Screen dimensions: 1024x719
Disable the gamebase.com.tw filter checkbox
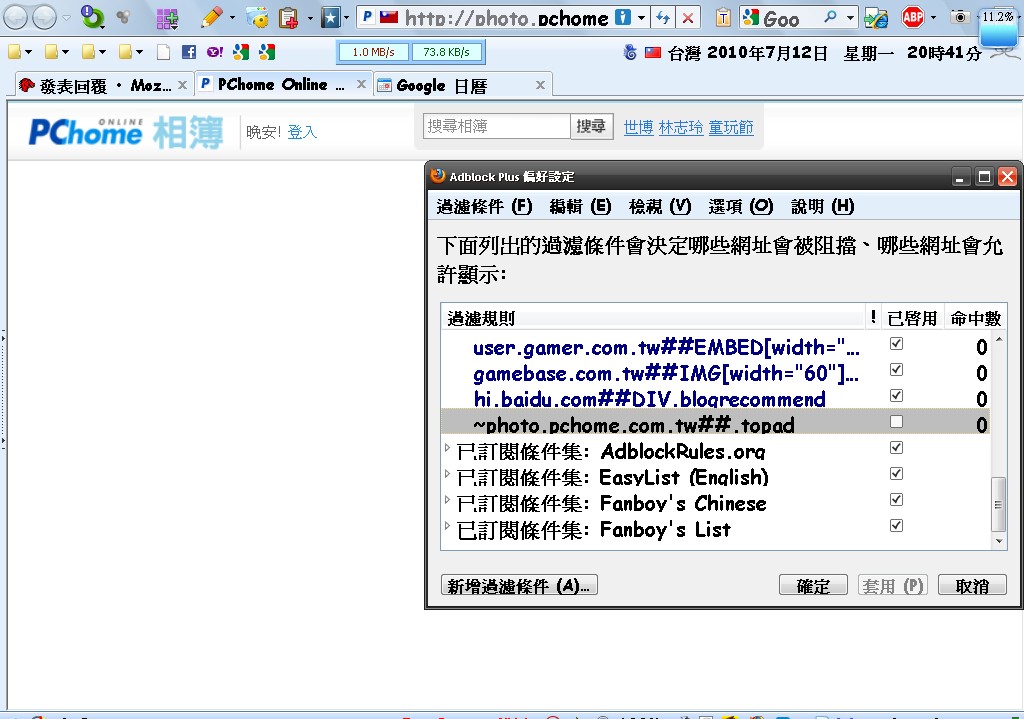coord(896,370)
